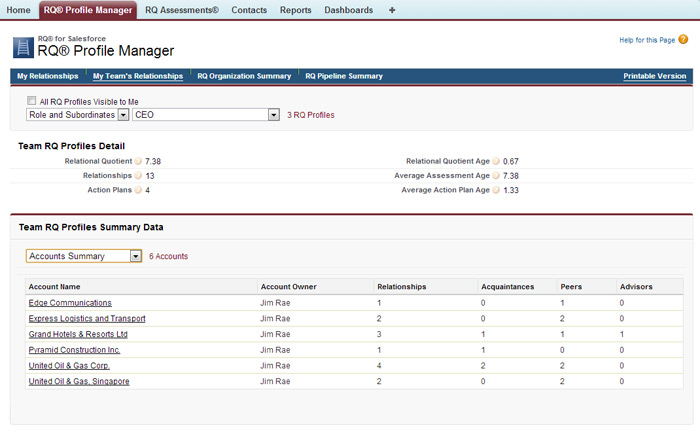
Task: Click the 6 Accounts count text
Action: (168, 256)
